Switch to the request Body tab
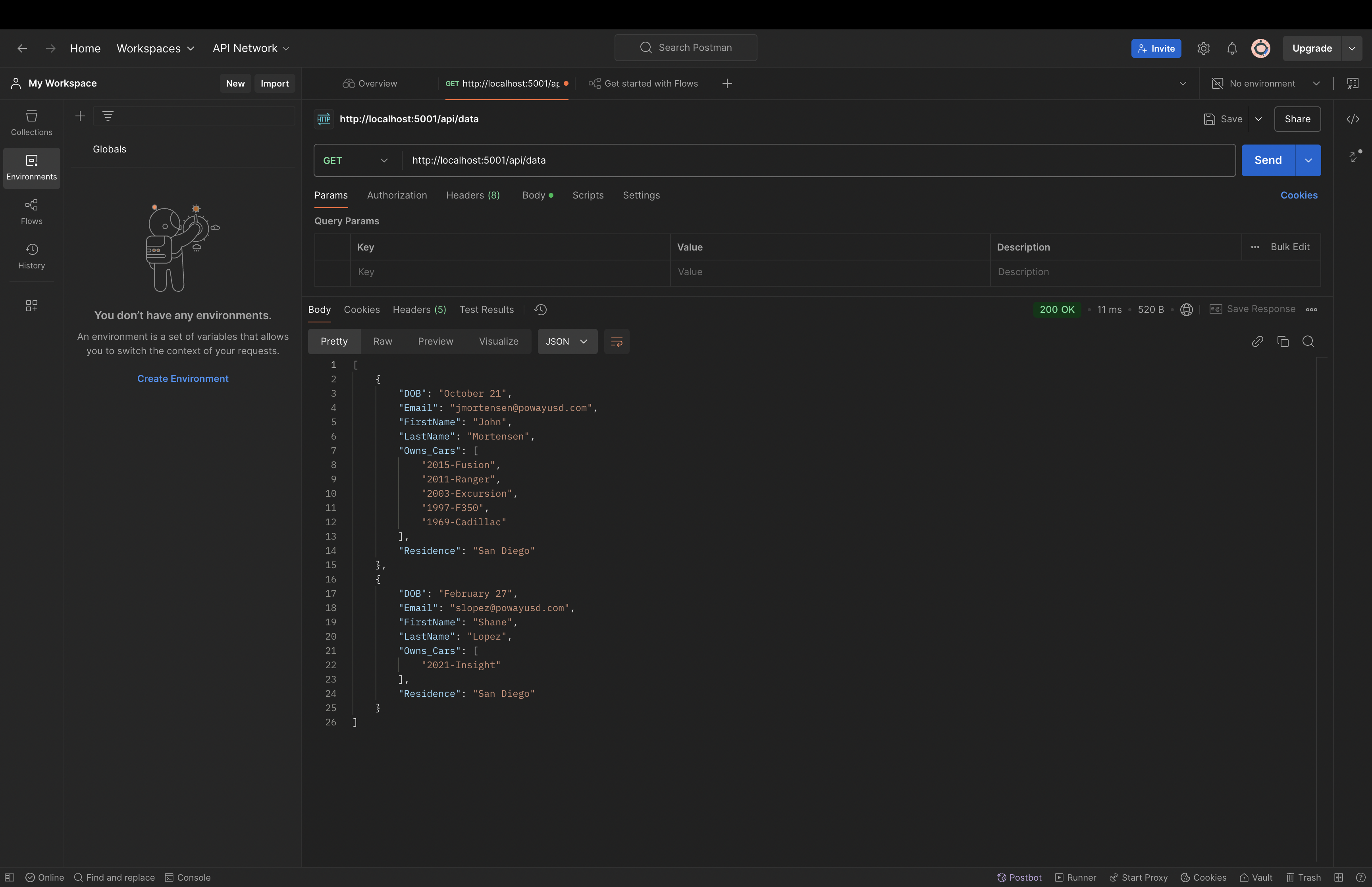 click(537, 195)
